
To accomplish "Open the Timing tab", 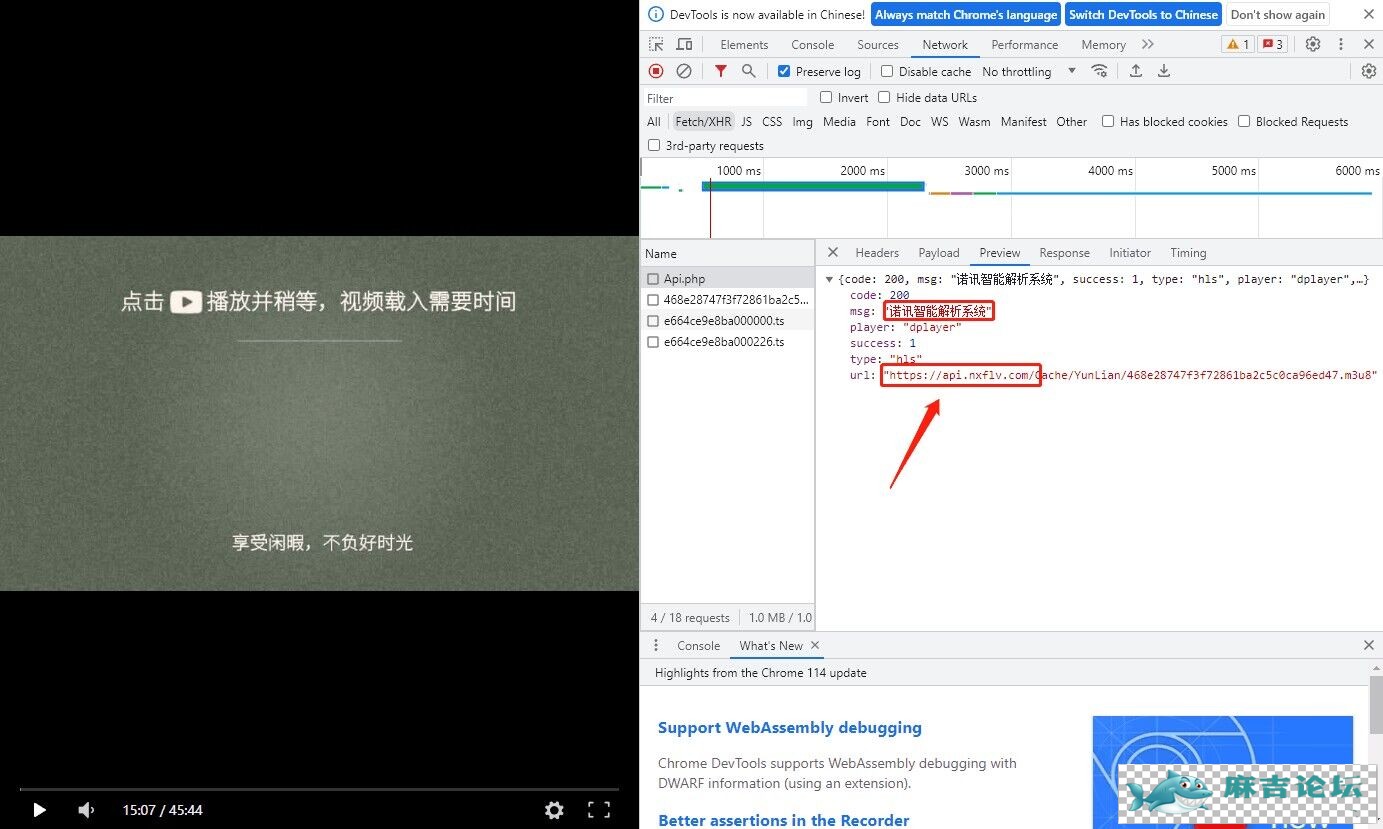I will (x=1188, y=253).
